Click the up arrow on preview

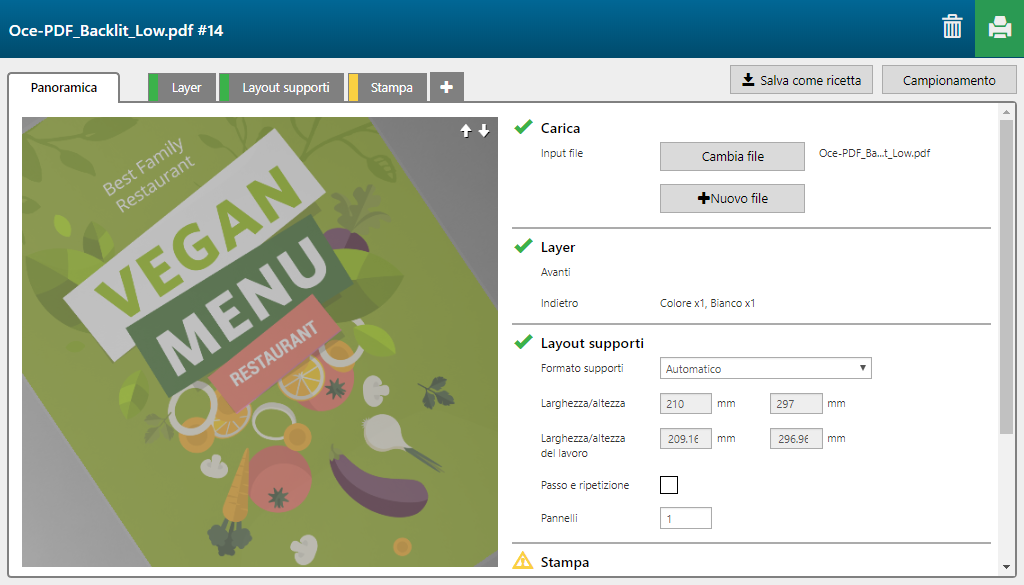(466, 131)
